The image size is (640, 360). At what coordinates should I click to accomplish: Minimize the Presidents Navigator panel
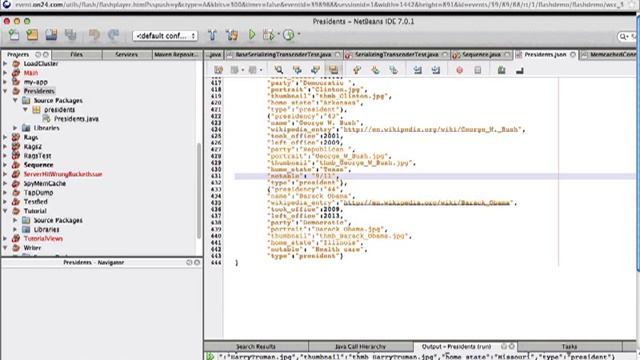(189, 262)
